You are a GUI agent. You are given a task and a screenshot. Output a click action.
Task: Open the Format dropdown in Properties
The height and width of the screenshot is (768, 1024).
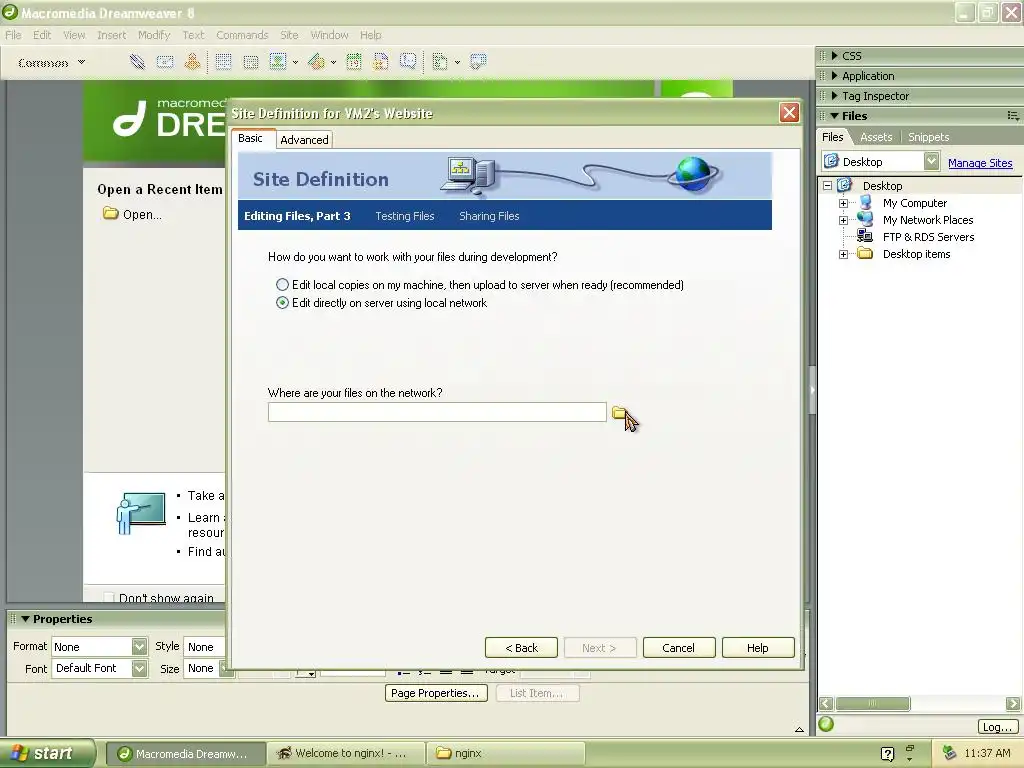[x=139, y=647]
